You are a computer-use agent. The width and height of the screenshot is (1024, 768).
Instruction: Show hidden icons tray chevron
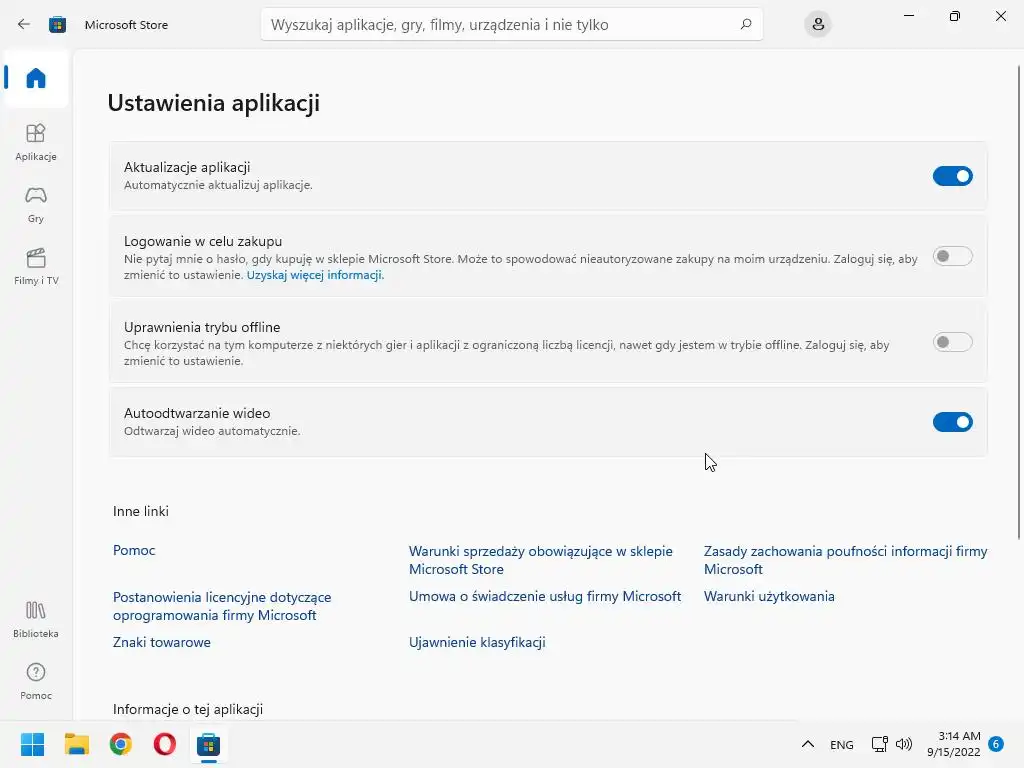click(x=808, y=744)
